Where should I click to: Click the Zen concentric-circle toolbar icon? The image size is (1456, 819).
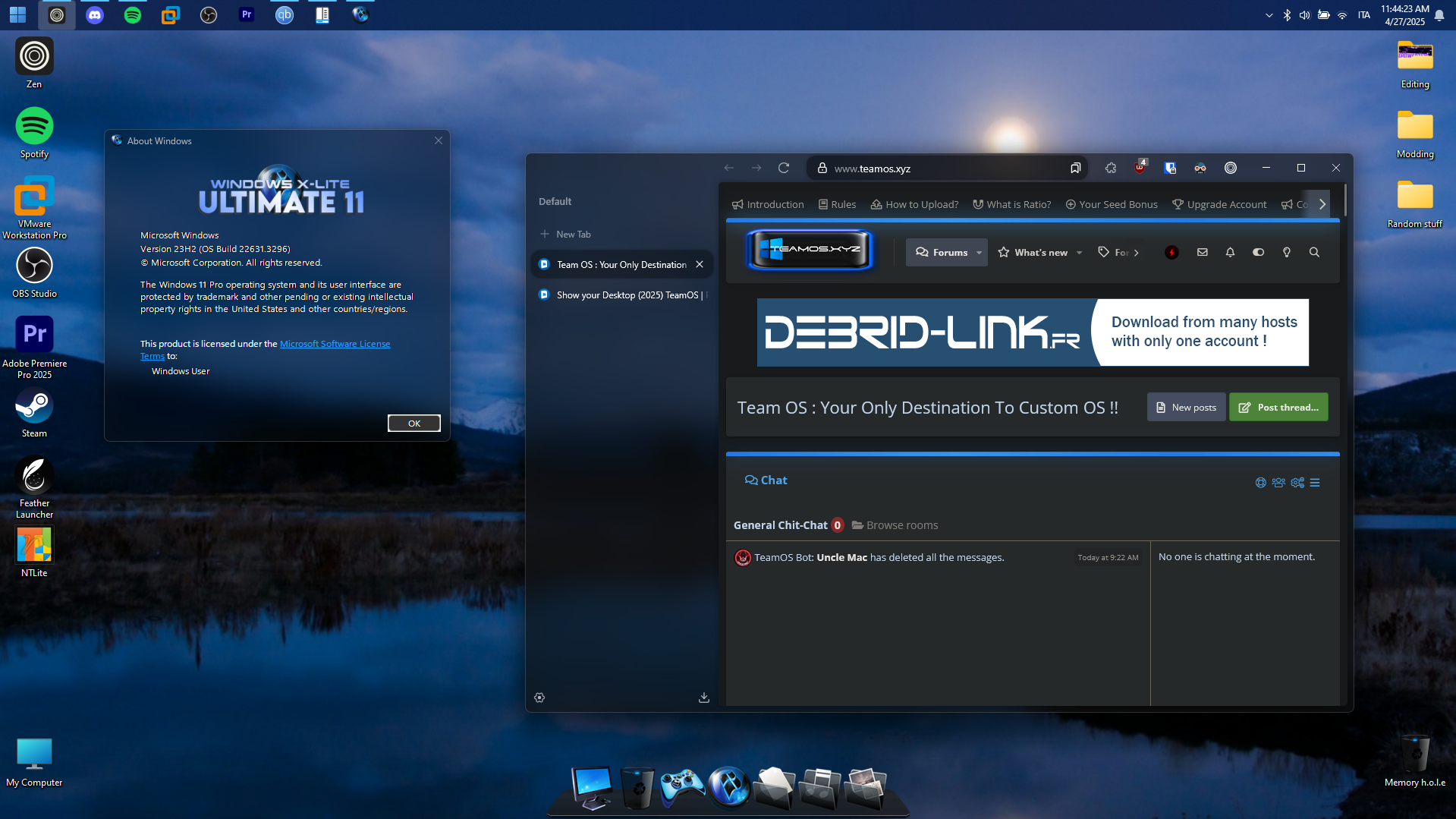click(1231, 168)
